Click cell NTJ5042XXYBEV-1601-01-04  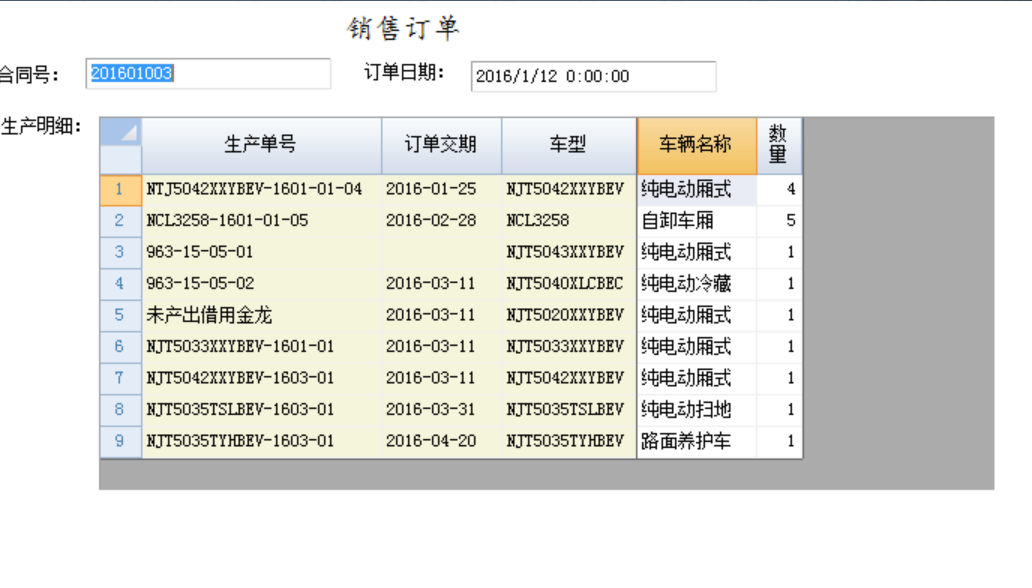point(261,190)
